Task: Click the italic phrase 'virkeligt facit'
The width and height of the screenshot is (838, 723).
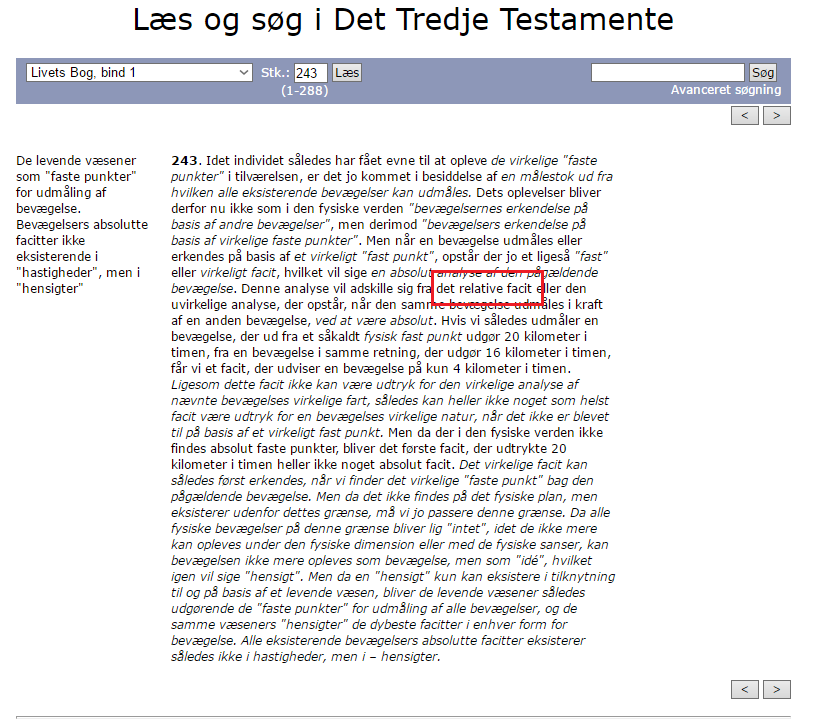Action: (238, 273)
